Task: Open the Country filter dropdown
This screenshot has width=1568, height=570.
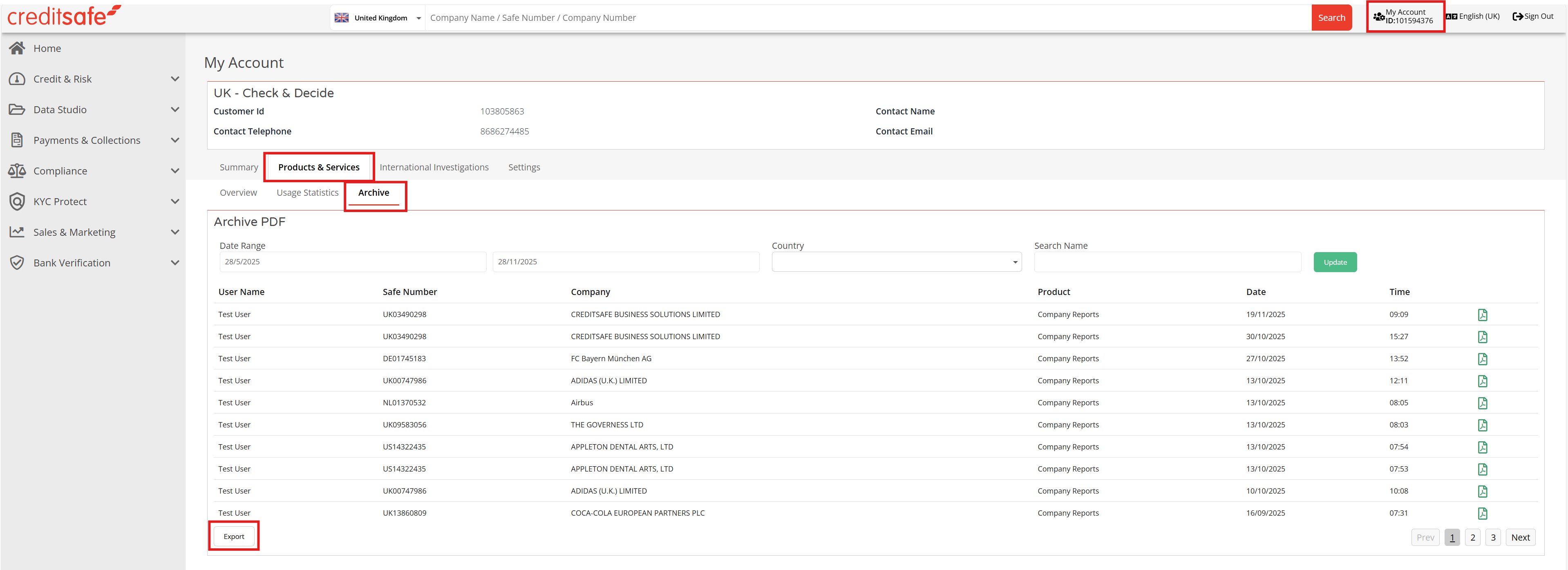Action: (896, 262)
